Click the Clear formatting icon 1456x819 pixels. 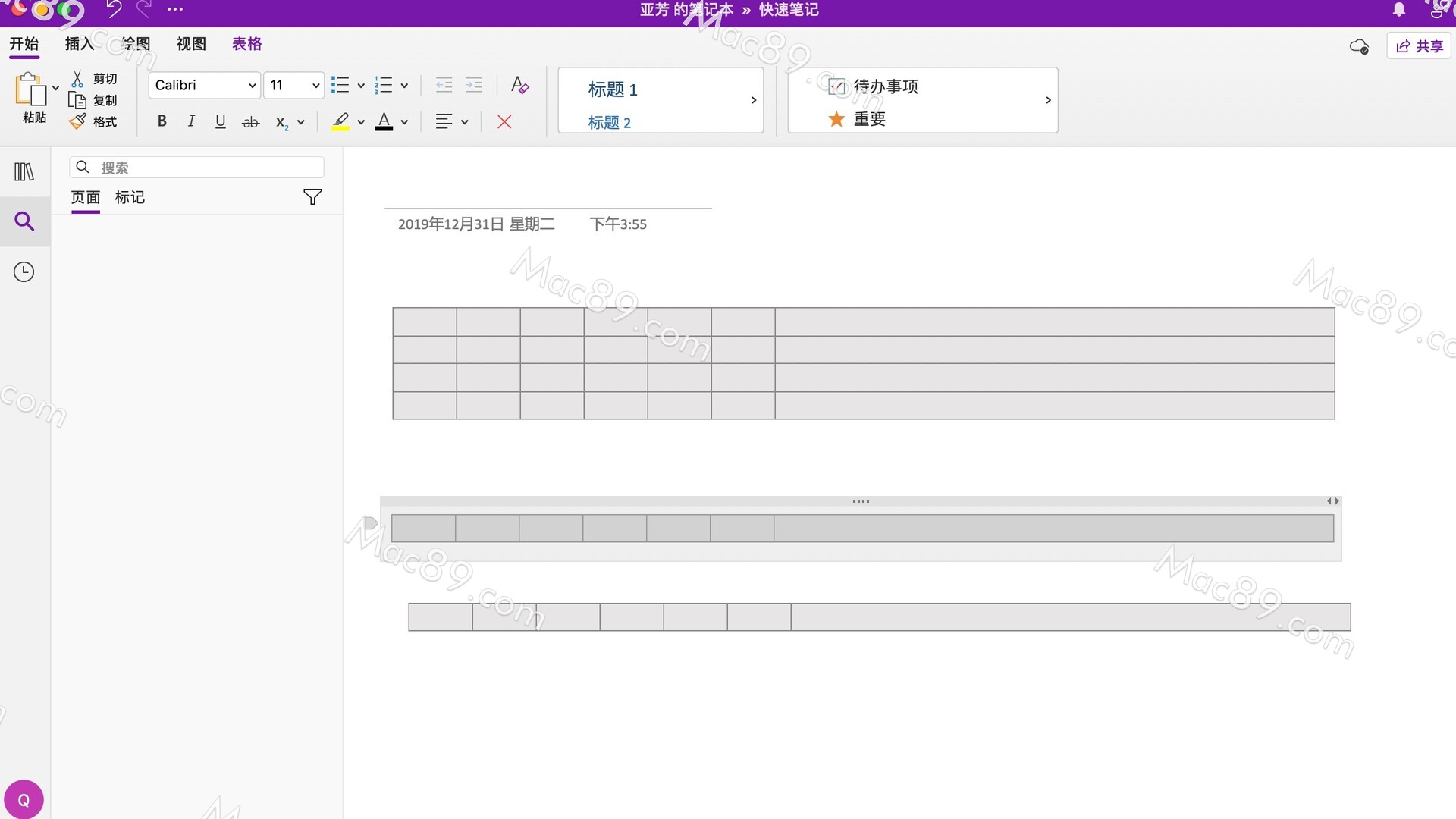pos(520,85)
